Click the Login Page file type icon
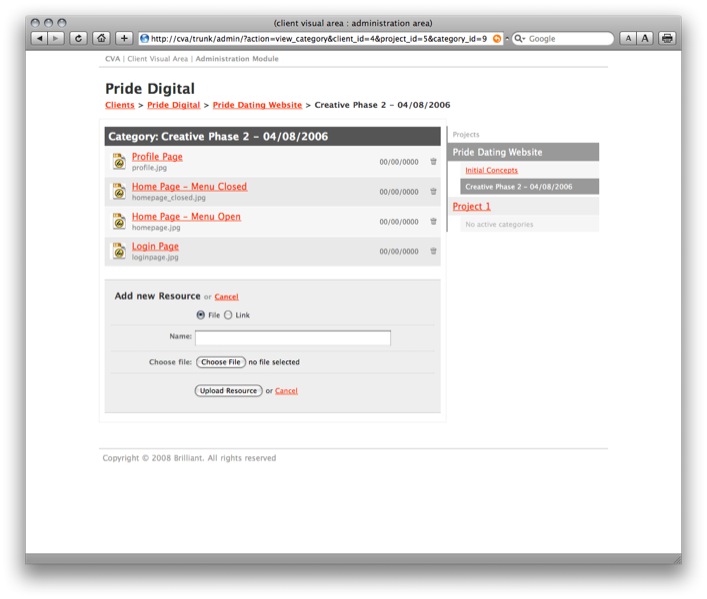The height and width of the screenshot is (599, 707). tap(119, 251)
